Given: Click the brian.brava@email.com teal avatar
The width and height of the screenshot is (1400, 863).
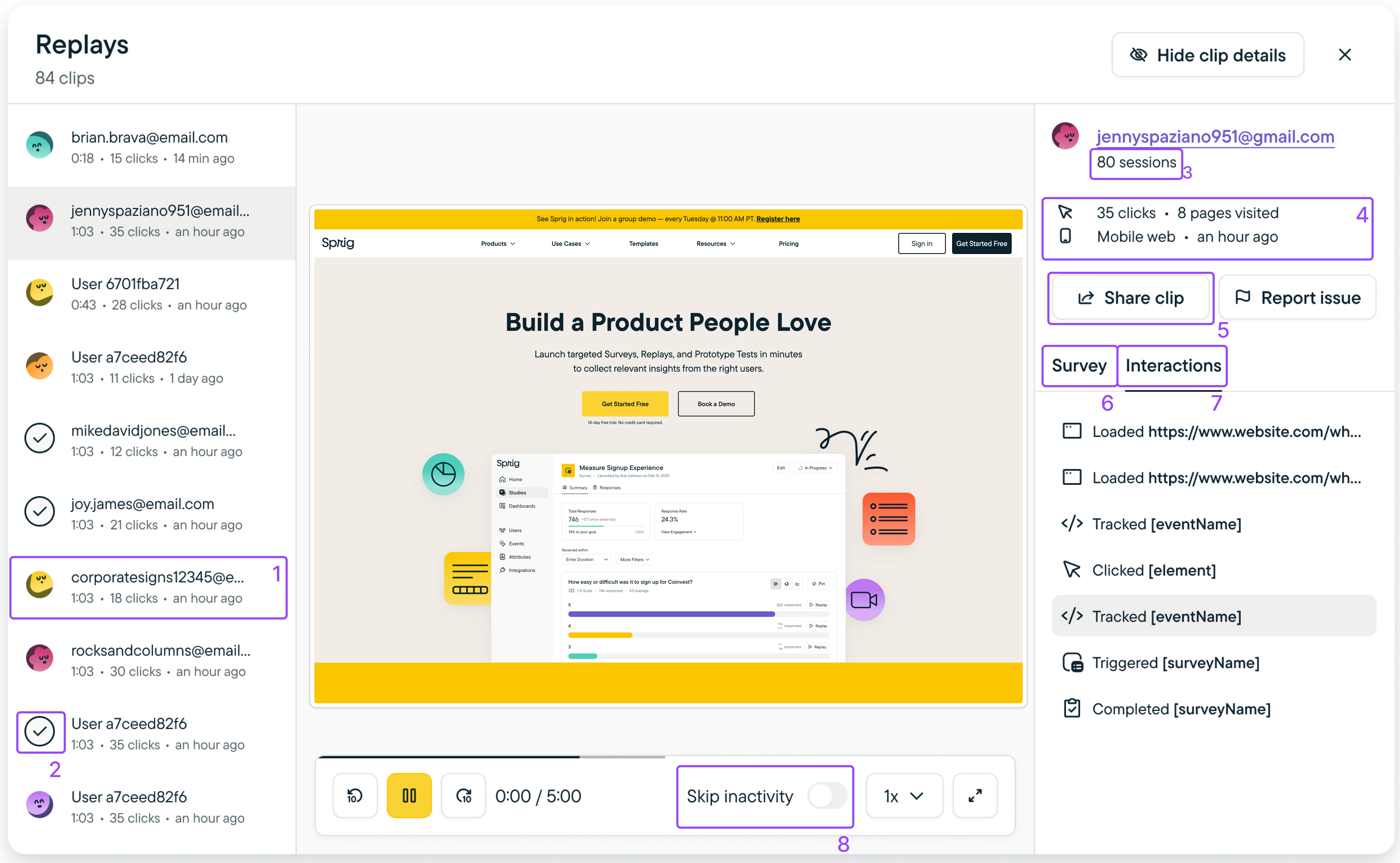Looking at the screenshot, I should click(x=40, y=146).
